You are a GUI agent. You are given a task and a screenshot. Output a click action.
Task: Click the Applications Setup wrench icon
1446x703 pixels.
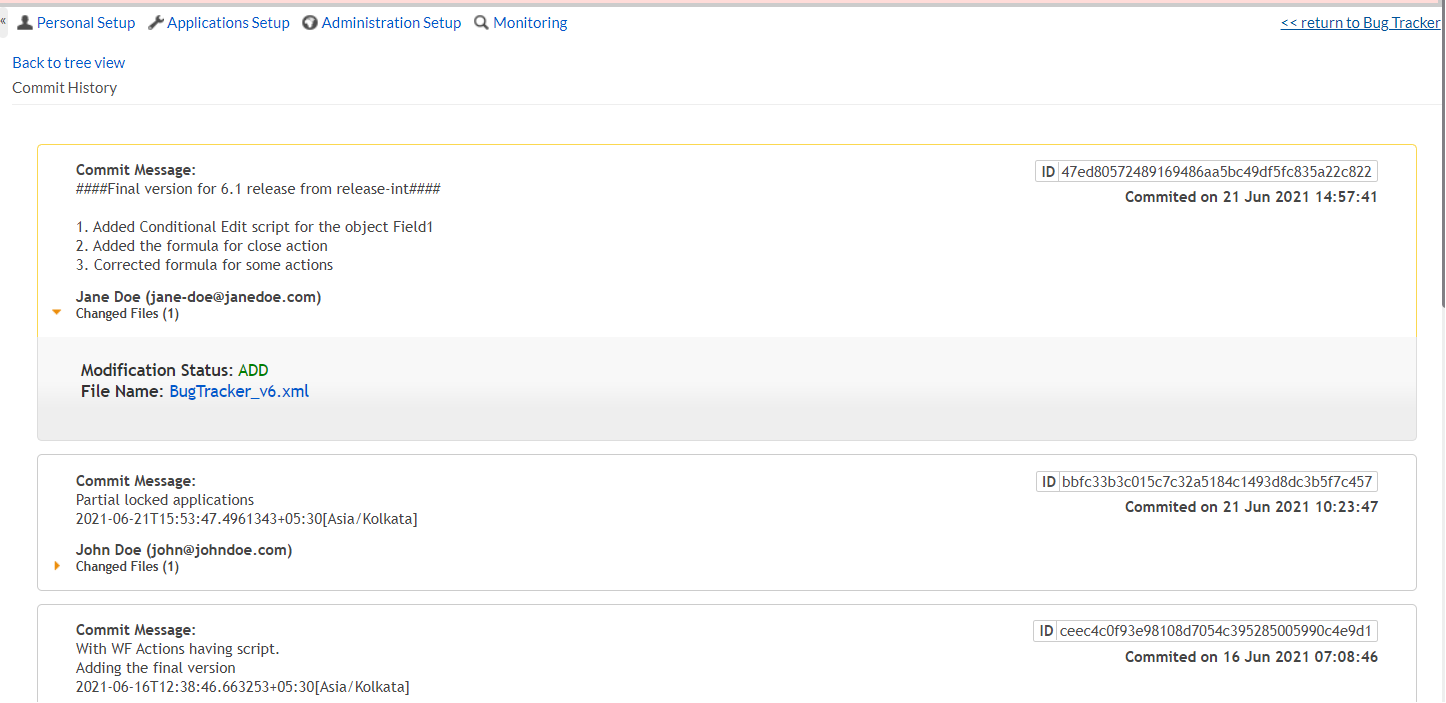click(x=156, y=22)
